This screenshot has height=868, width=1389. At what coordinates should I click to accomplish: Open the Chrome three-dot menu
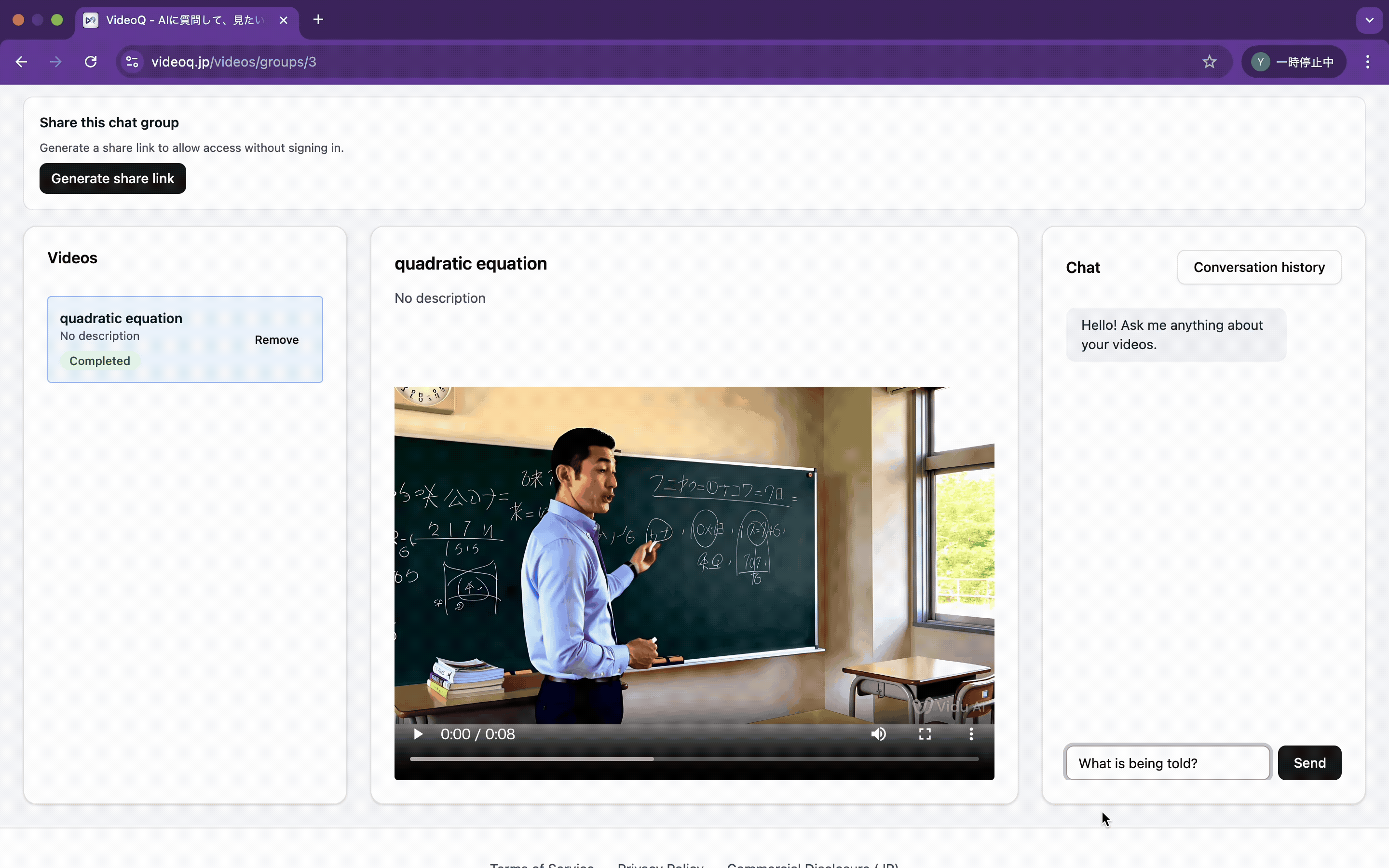[x=1367, y=62]
